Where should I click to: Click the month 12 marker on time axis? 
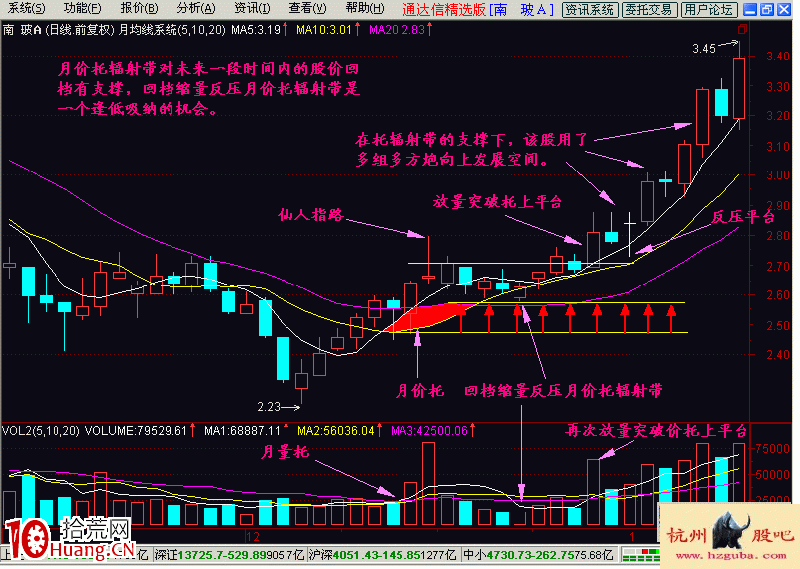(x=253, y=537)
